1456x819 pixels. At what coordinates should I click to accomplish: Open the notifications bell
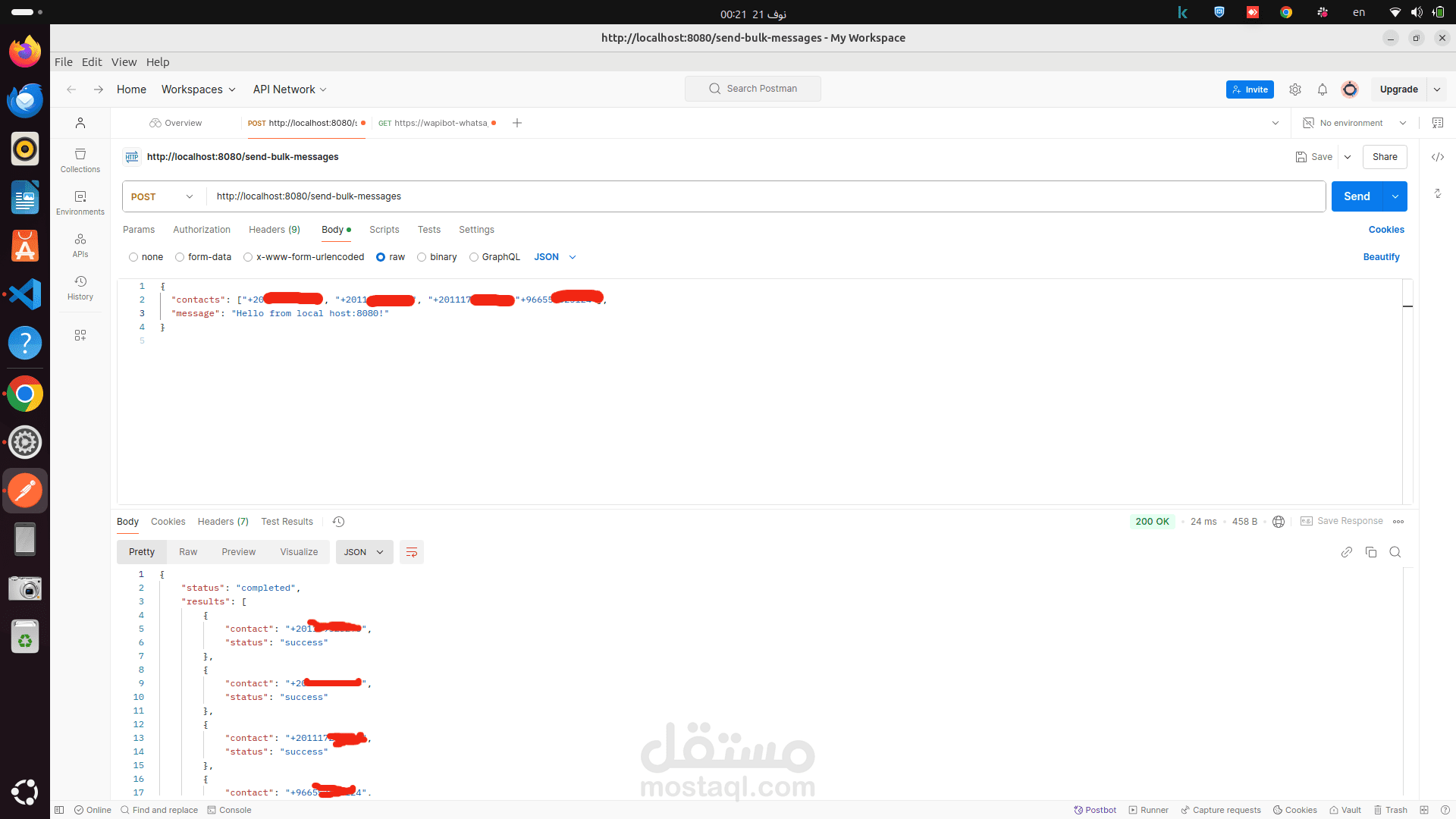coord(1322,89)
